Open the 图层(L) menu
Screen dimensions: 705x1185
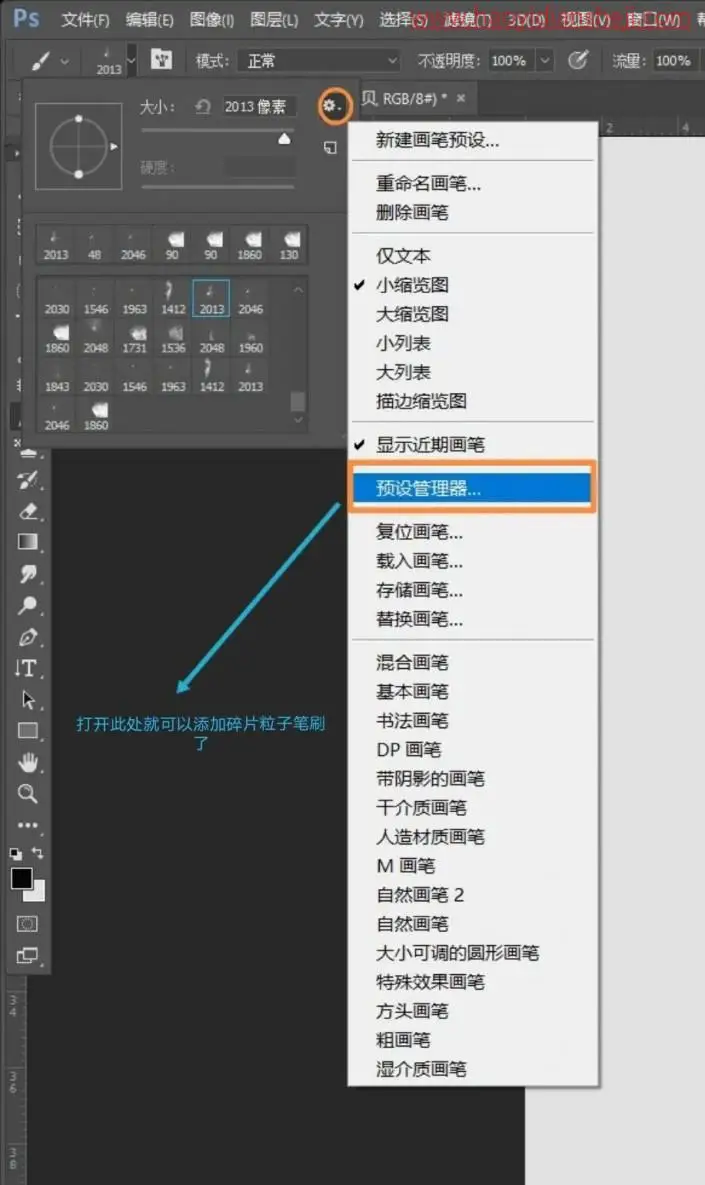point(274,20)
